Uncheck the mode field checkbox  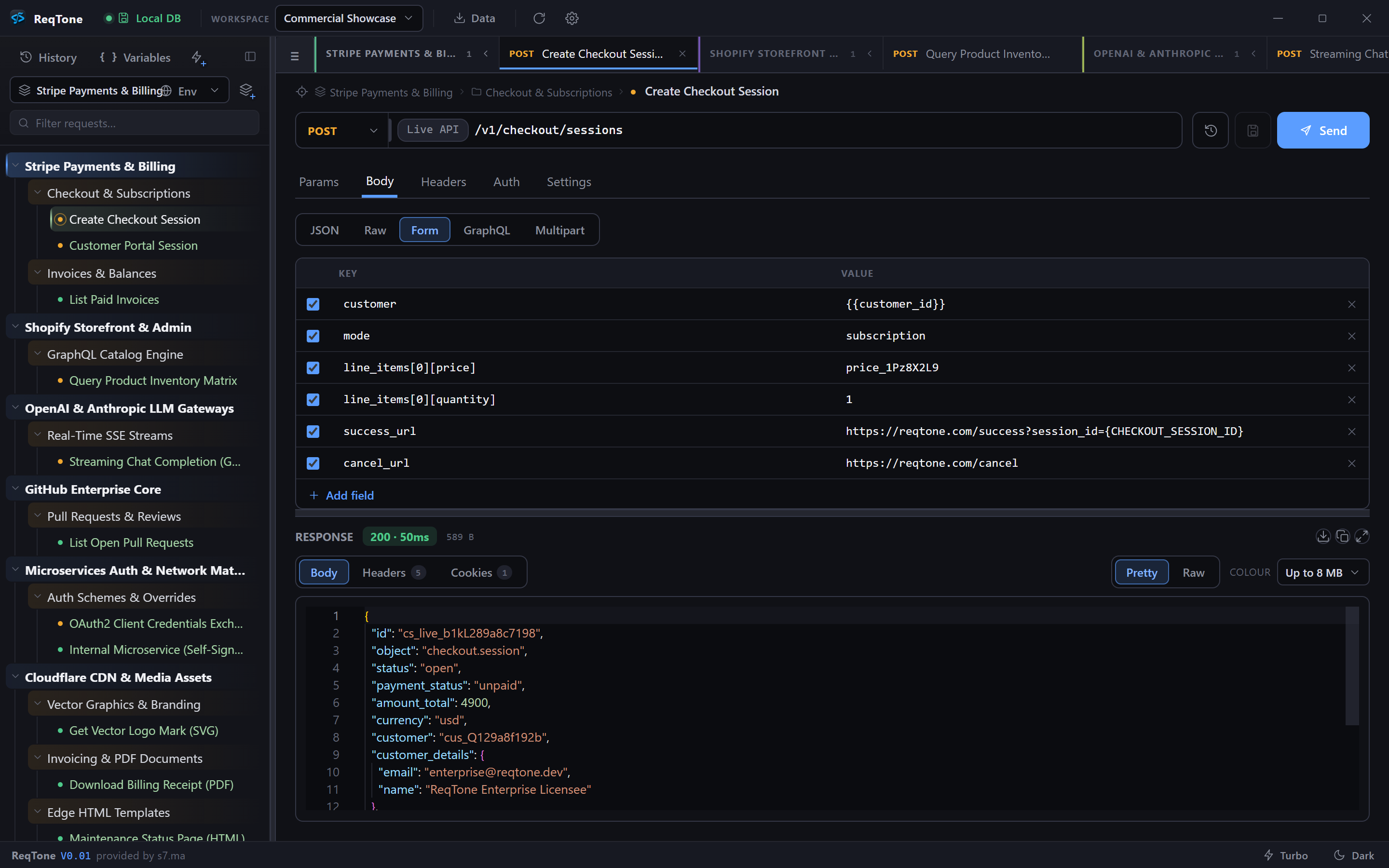point(313,336)
